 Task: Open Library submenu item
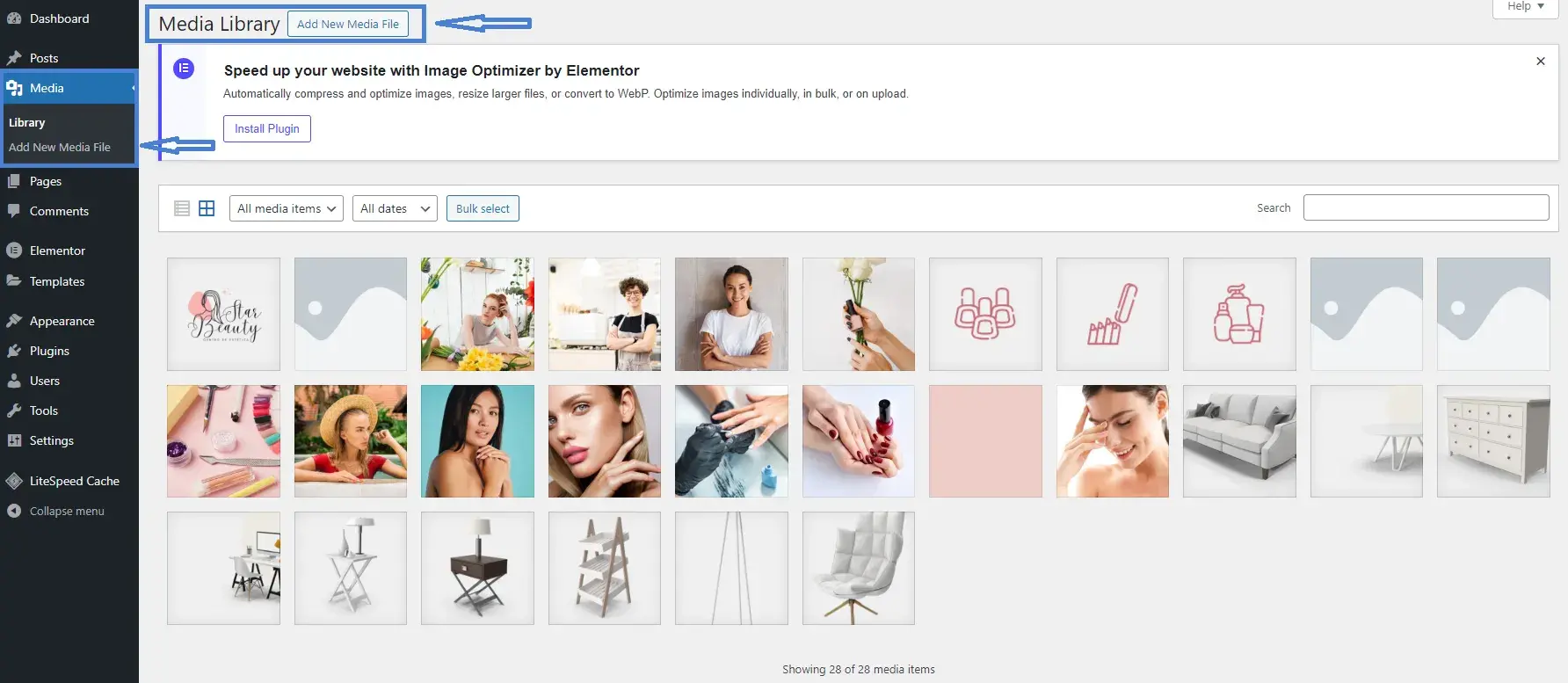point(27,123)
